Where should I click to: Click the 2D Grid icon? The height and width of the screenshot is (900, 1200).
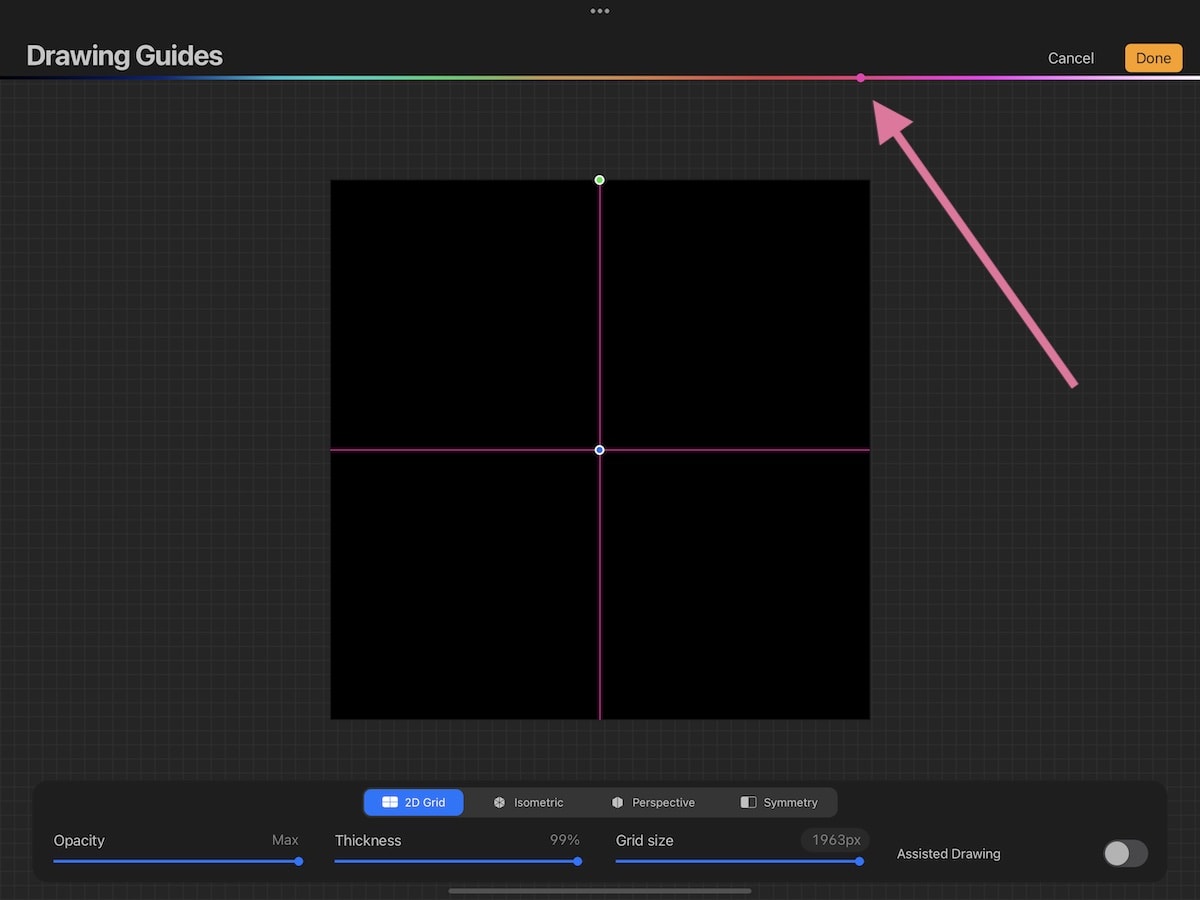click(x=390, y=802)
